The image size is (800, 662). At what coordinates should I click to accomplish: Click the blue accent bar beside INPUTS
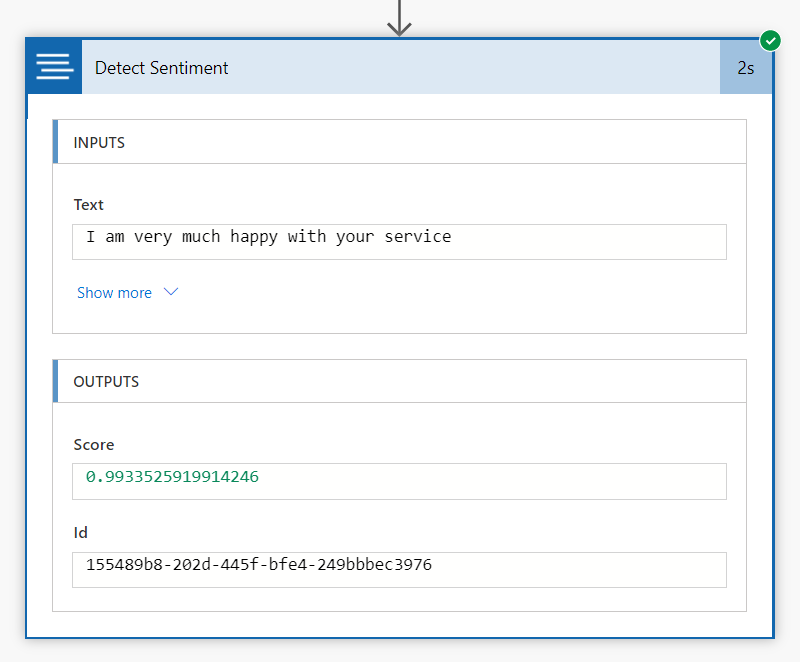(x=56, y=143)
